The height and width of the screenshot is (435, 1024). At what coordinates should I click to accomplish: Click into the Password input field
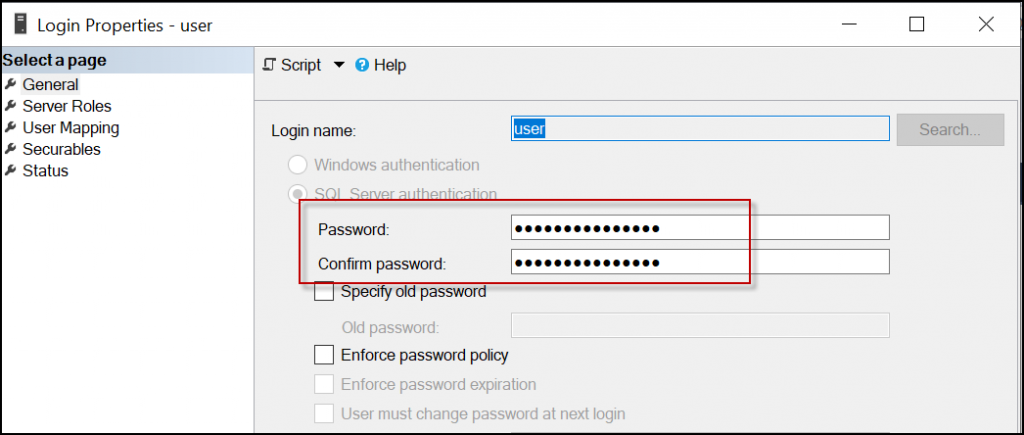pos(700,228)
